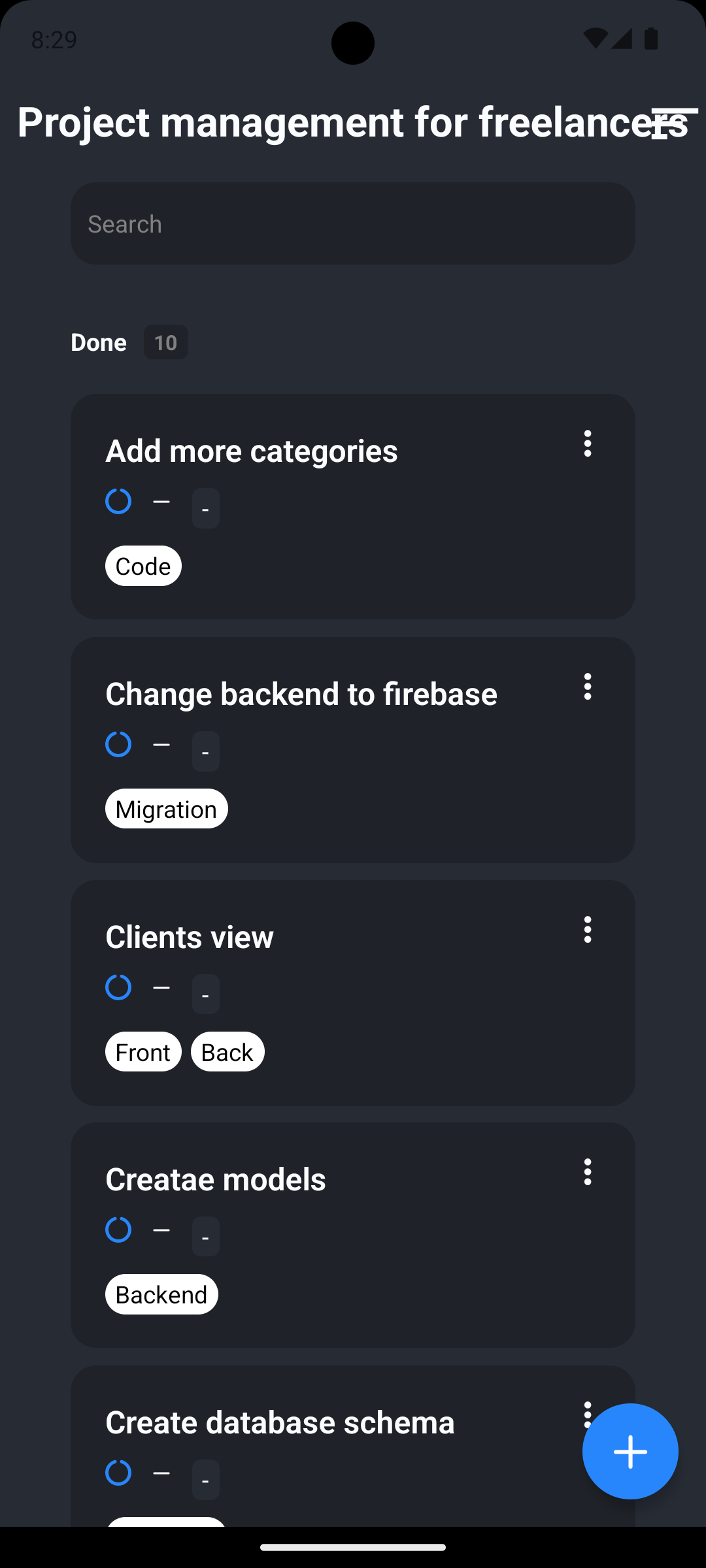
Task: Open three-dot menu for Creatae models
Action: coord(588,1172)
